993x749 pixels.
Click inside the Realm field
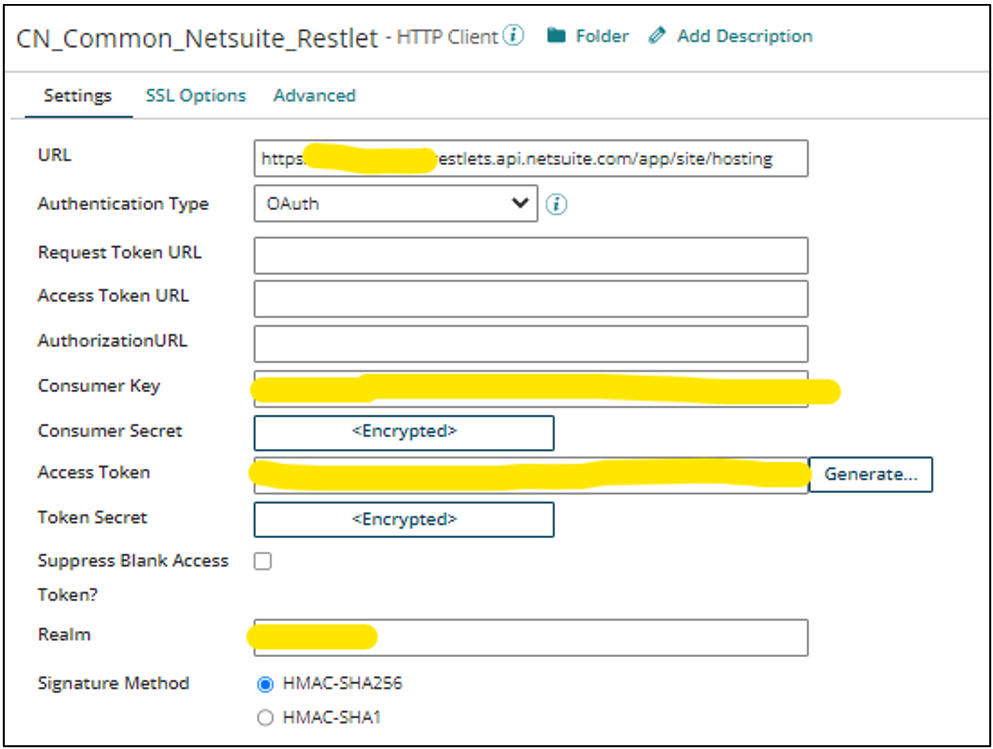(530, 636)
